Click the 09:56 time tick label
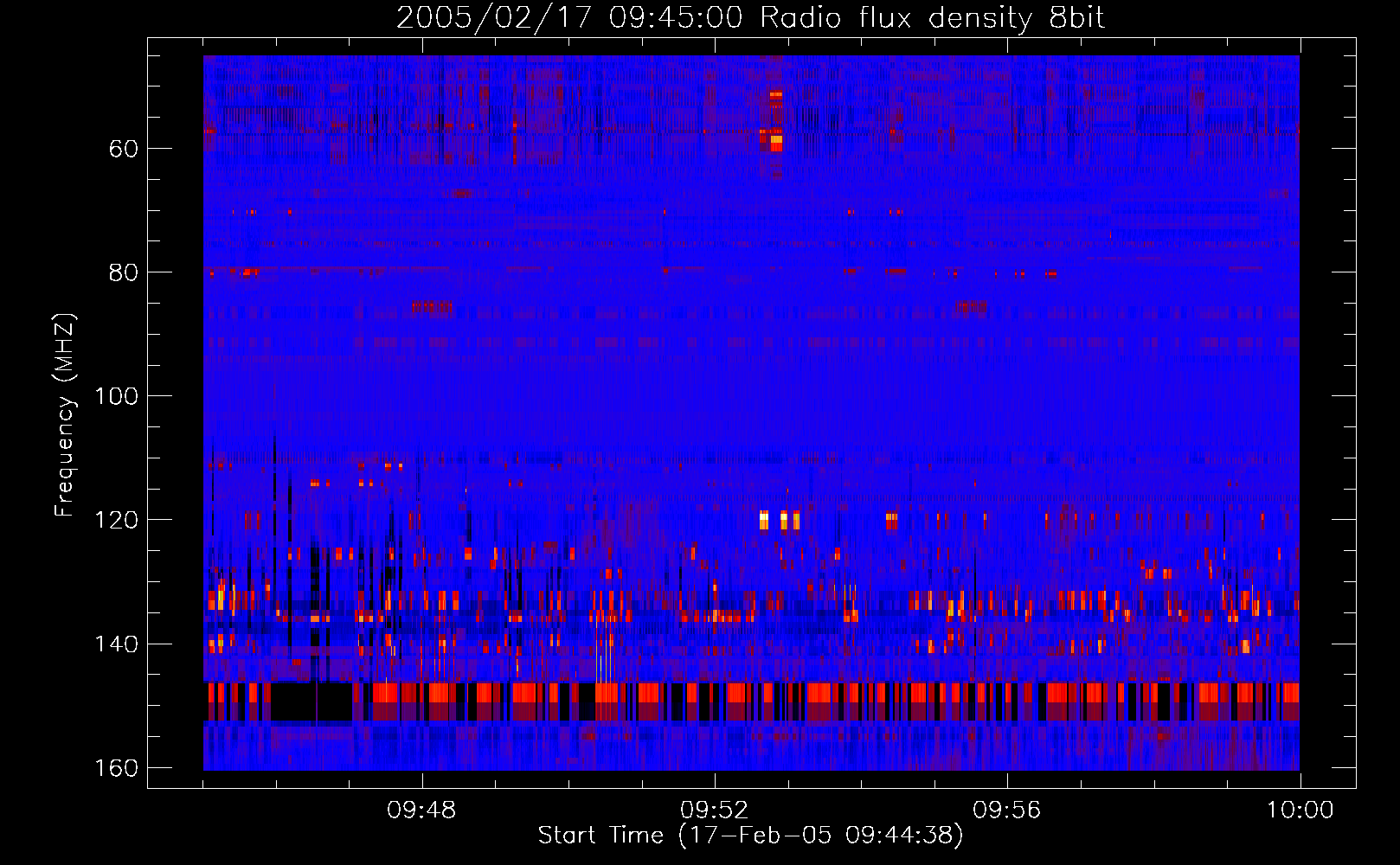Image resolution: width=1400 pixels, height=865 pixels. pos(1007,811)
